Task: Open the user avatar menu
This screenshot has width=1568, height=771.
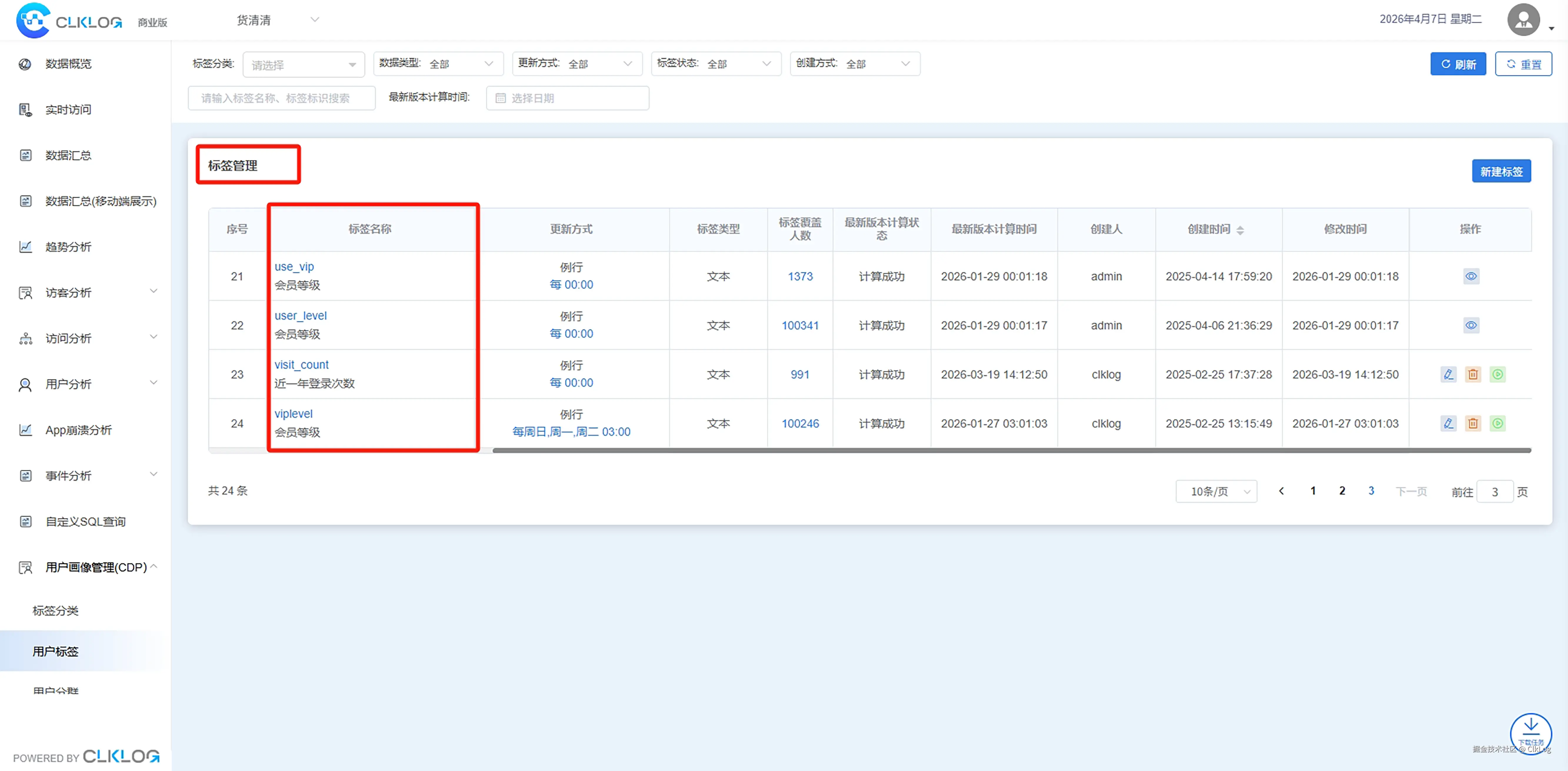Action: (1524, 20)
